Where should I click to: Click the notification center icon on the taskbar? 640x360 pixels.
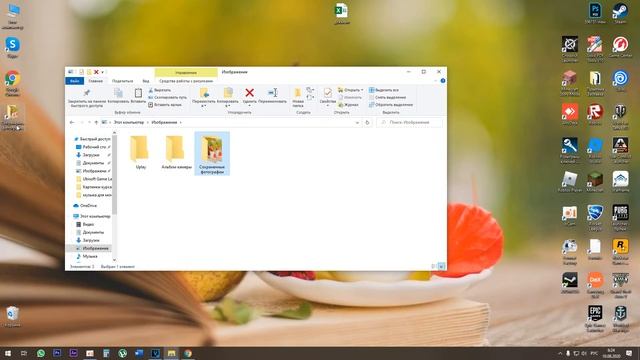[x=629, y=353]
